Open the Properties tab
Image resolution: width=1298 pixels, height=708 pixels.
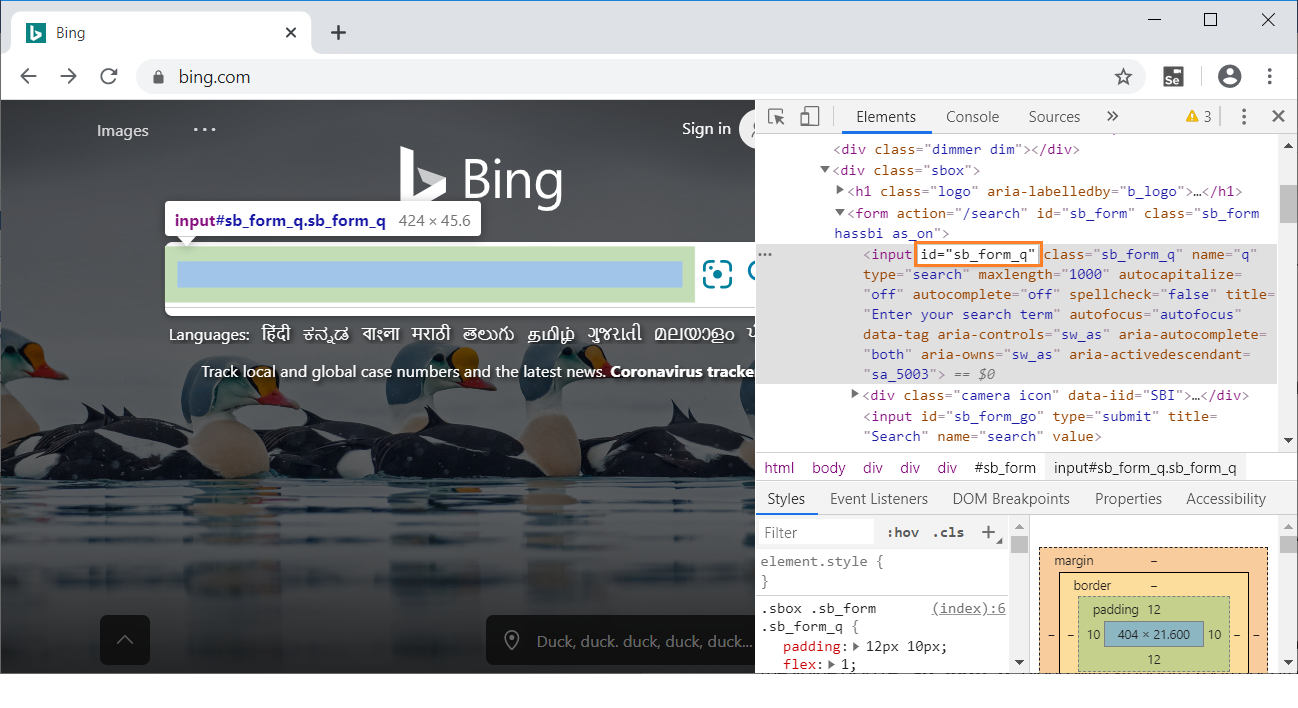point(1128,499)
